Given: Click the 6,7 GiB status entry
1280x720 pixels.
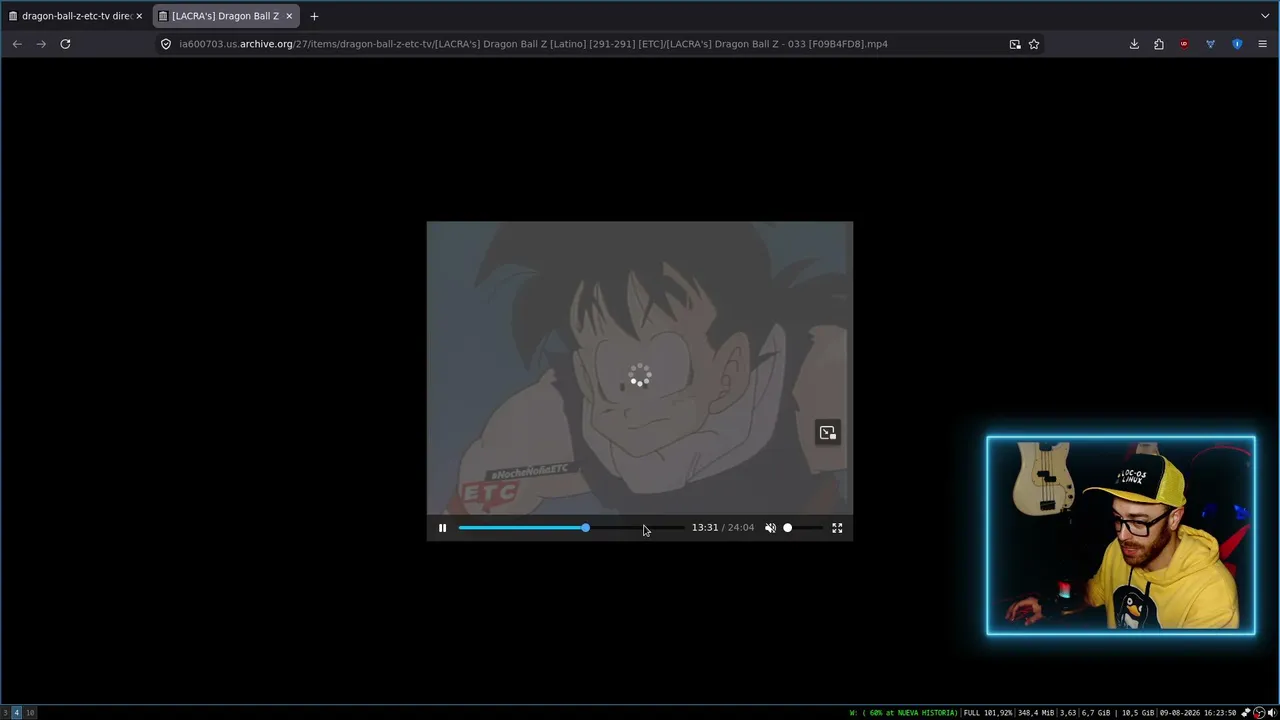Looking at the screenshot, I should (x=1096, y=713).
